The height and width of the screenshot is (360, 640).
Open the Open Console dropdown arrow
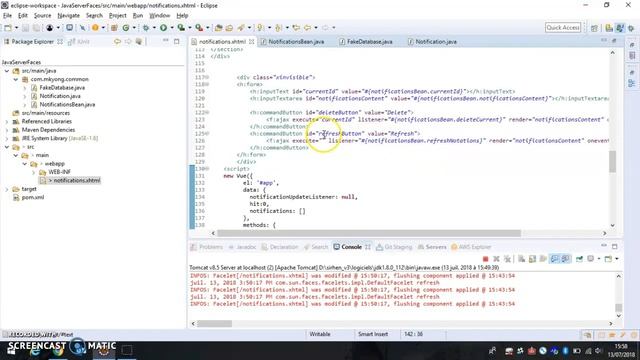617,259
